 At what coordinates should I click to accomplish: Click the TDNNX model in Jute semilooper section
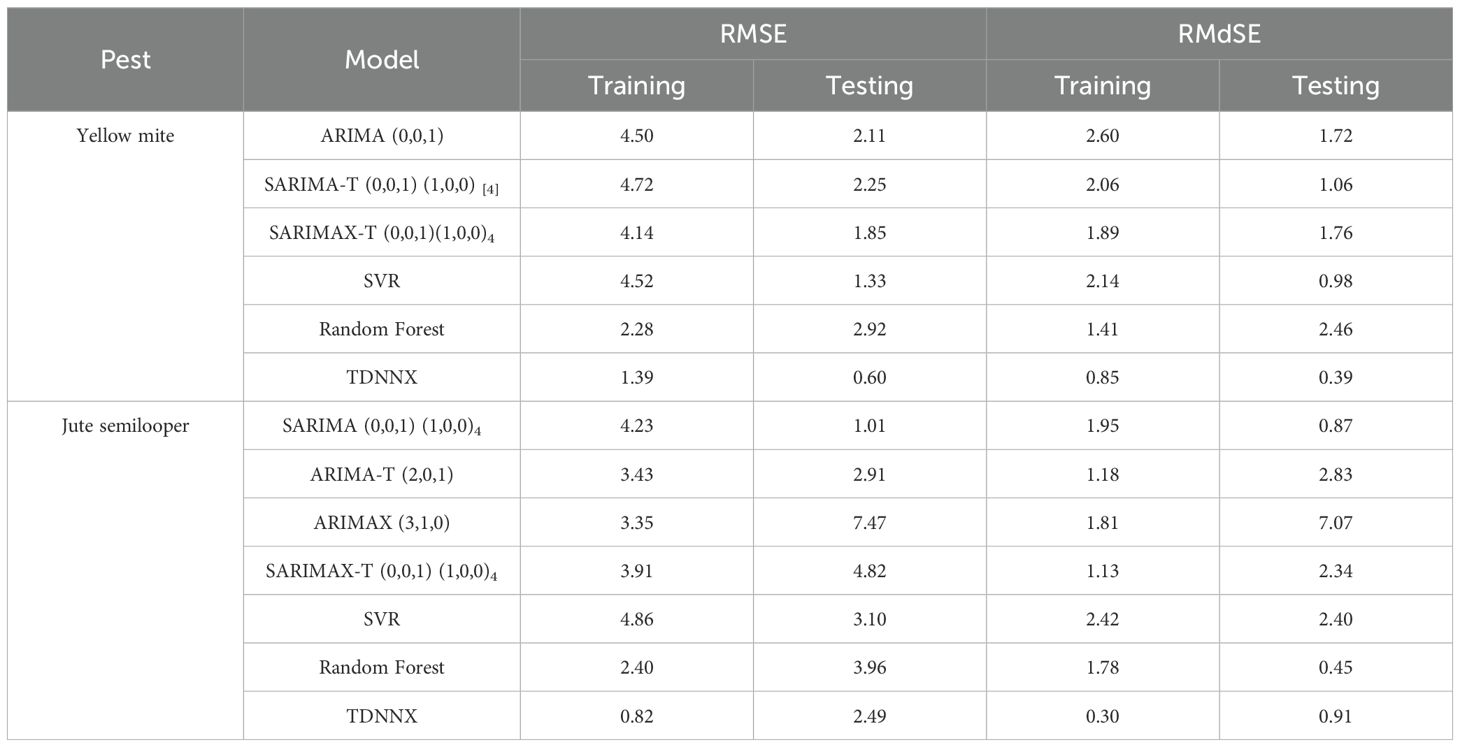381,716
